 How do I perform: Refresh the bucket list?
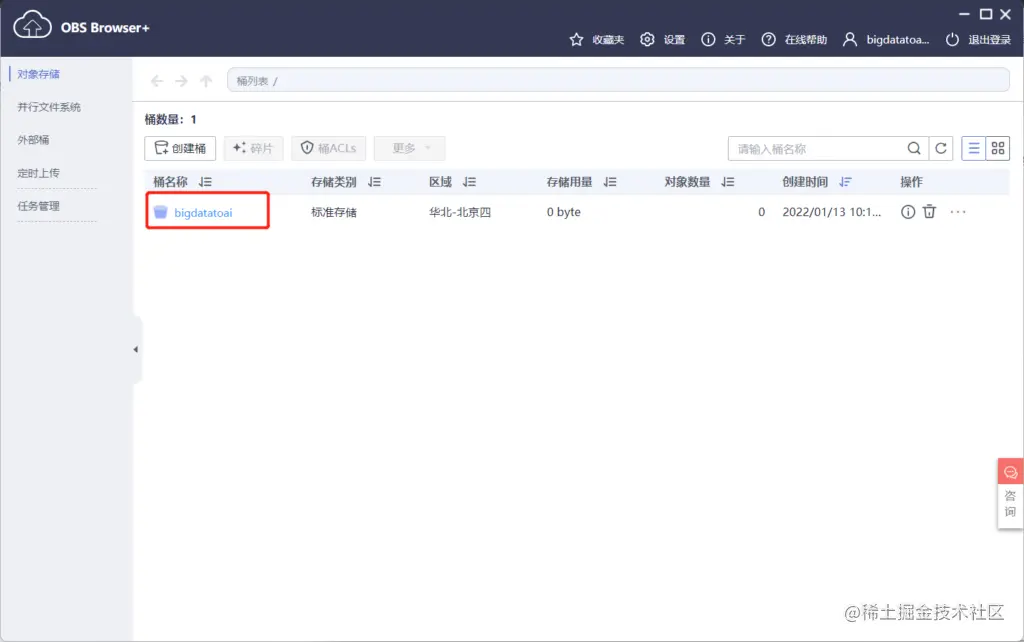940,149
